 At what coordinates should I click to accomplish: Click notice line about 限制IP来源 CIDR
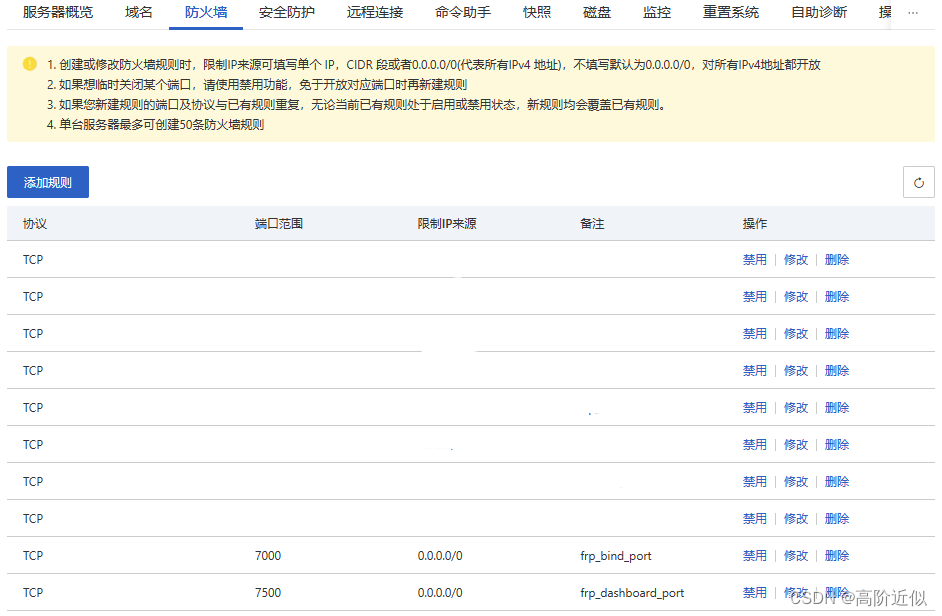click(434, 64)
